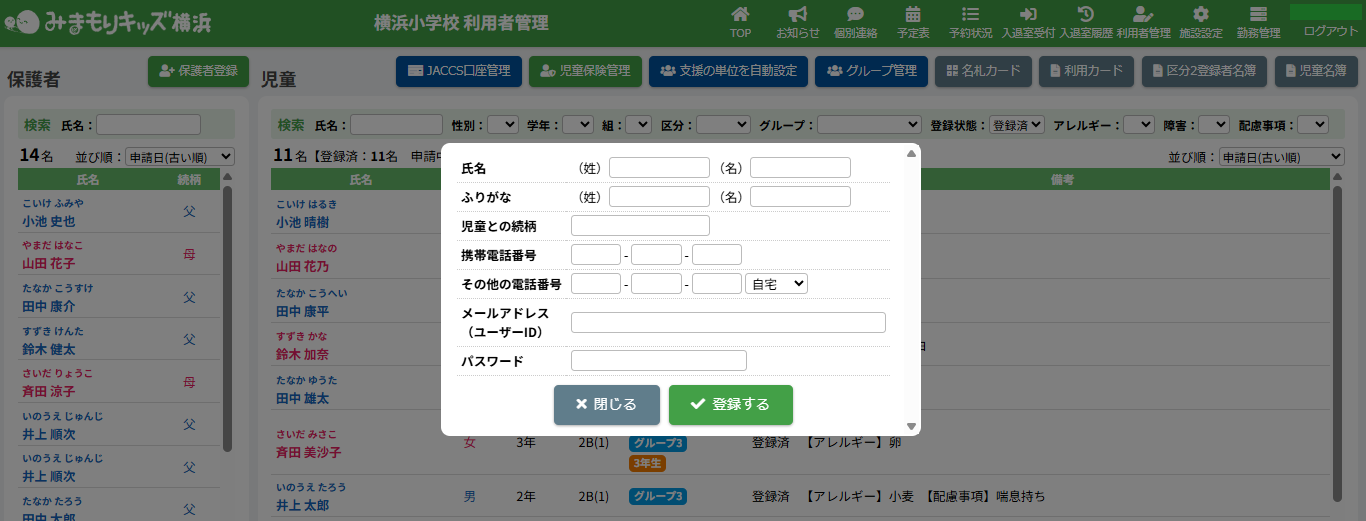Click ログアウト in the header
The image size is (1366, 521).
(x=1331, y=31)
